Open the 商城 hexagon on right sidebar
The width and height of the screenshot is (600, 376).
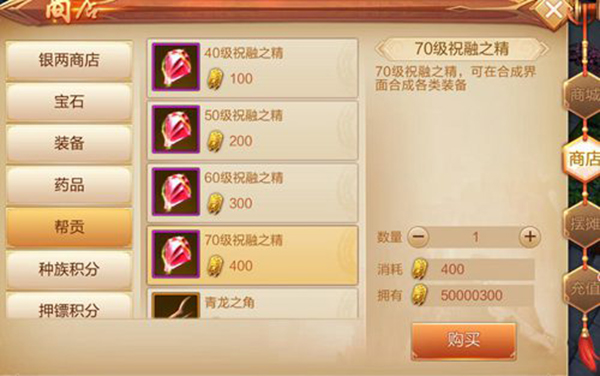tap(583, 95)
